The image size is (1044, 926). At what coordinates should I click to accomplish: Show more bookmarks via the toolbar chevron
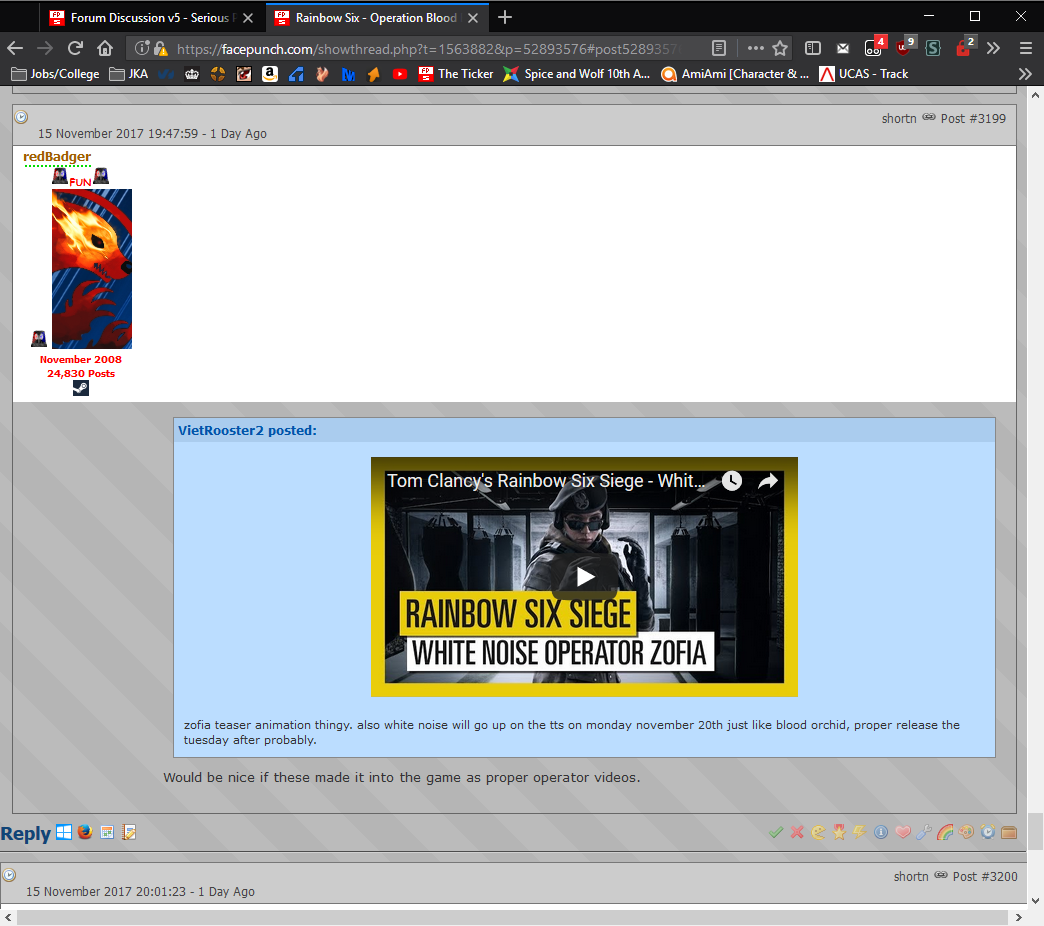(1025, 74)
